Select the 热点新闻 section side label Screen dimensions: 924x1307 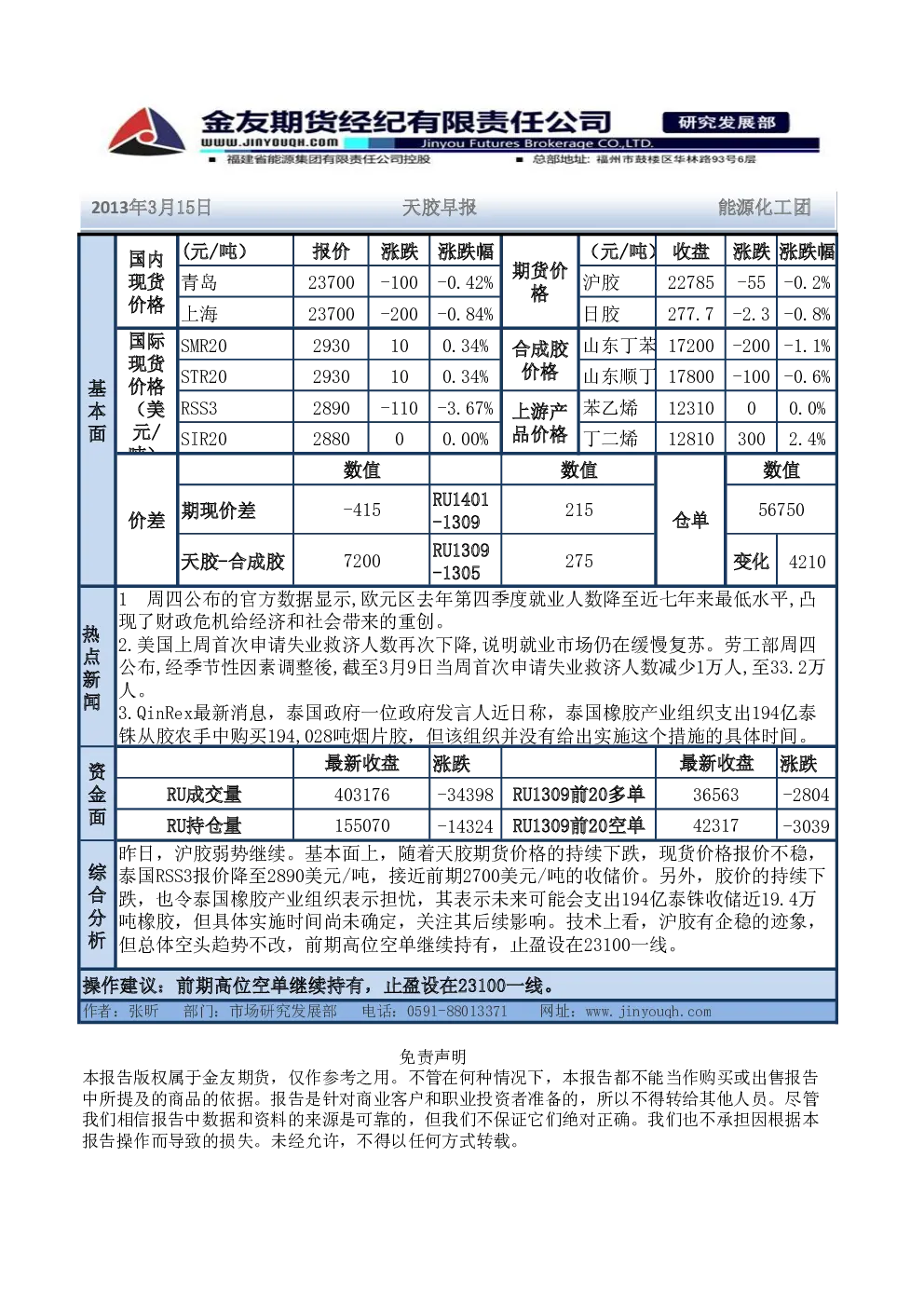91,667
